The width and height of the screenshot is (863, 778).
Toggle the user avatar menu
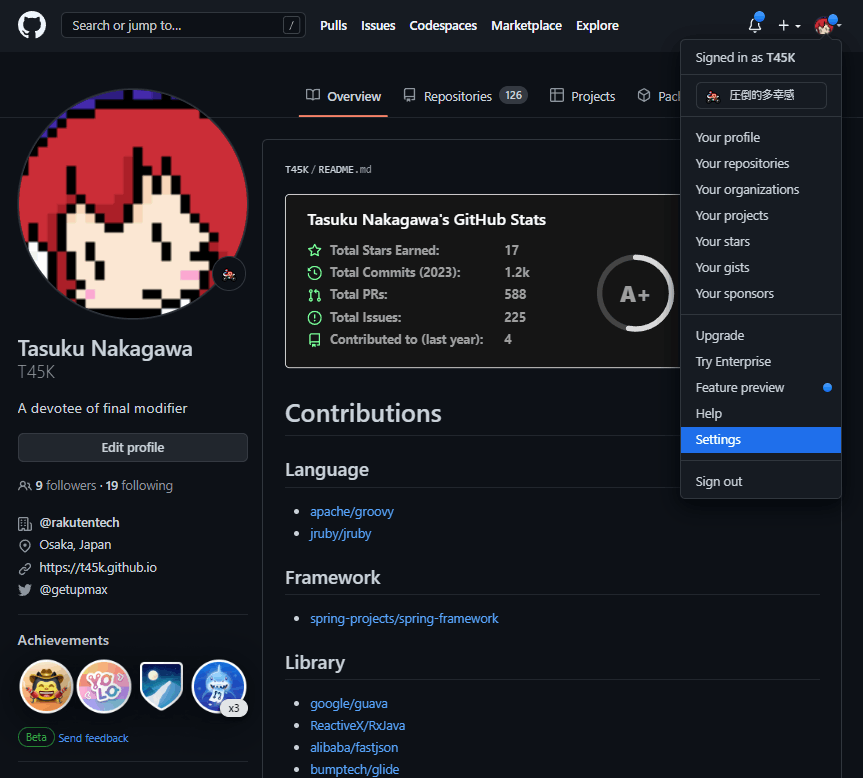click(827, 25)
